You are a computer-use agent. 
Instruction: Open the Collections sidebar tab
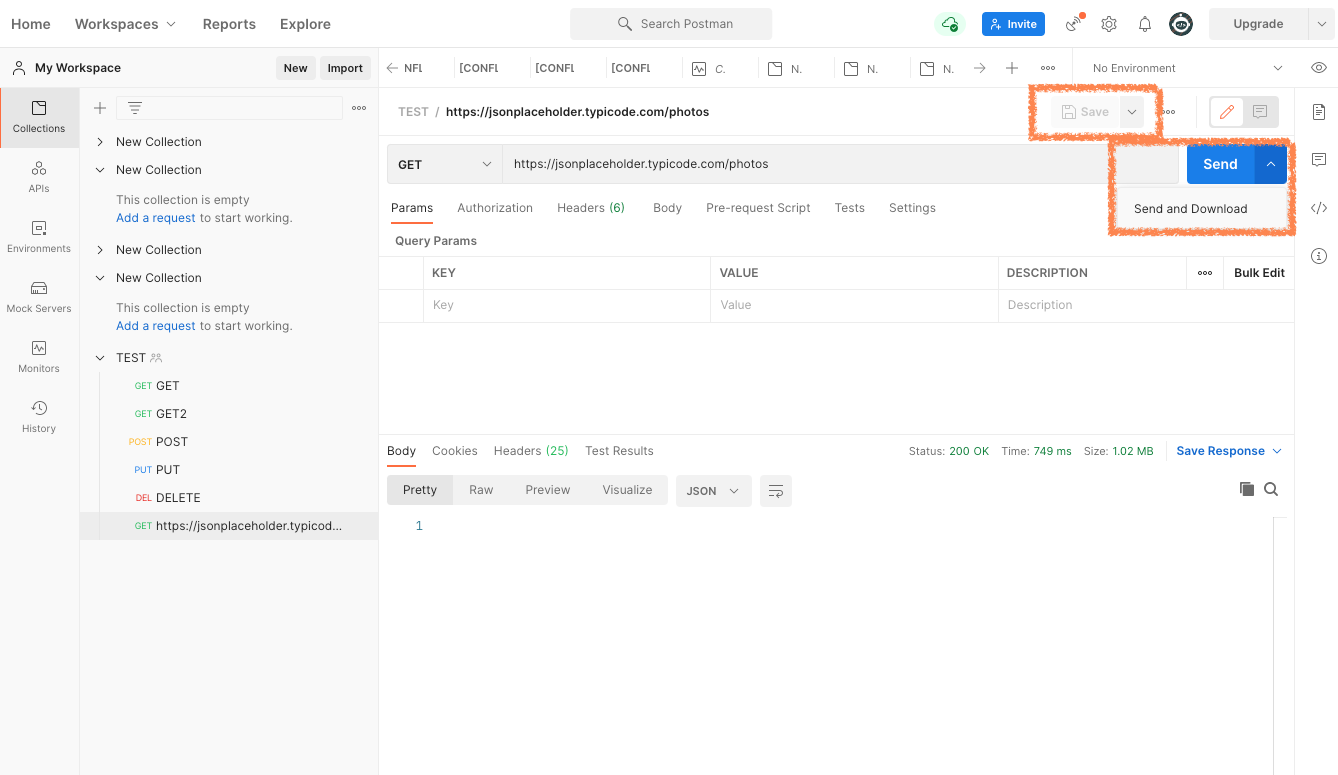coord(39,117)
